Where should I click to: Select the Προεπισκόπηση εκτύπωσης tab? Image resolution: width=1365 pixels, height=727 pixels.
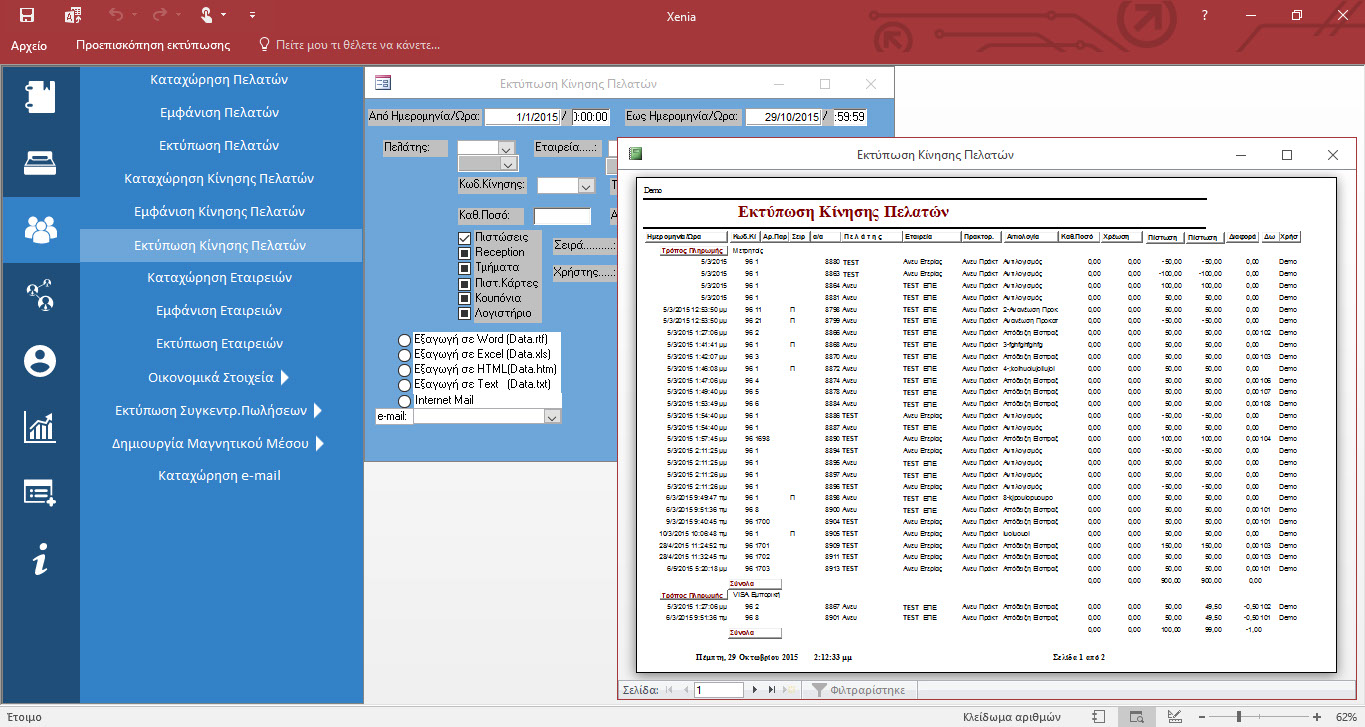click(153, 45)
